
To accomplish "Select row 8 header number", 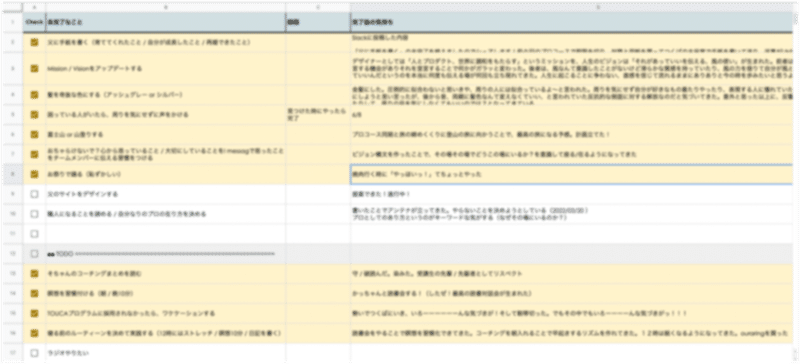I will pyautogui.click(x=12, y=174).
